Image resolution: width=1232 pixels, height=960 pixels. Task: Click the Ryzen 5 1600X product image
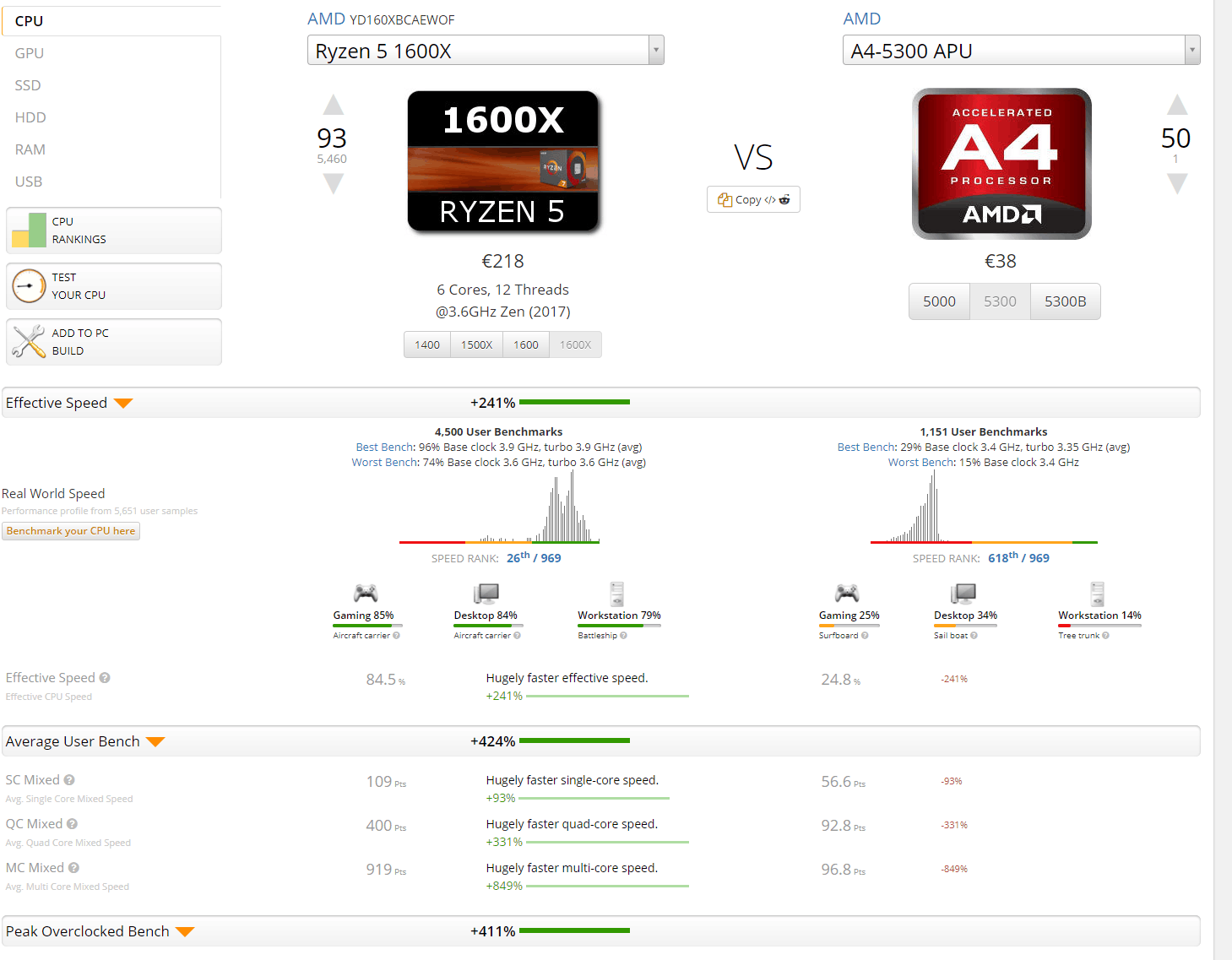click(x=503, y=161)
